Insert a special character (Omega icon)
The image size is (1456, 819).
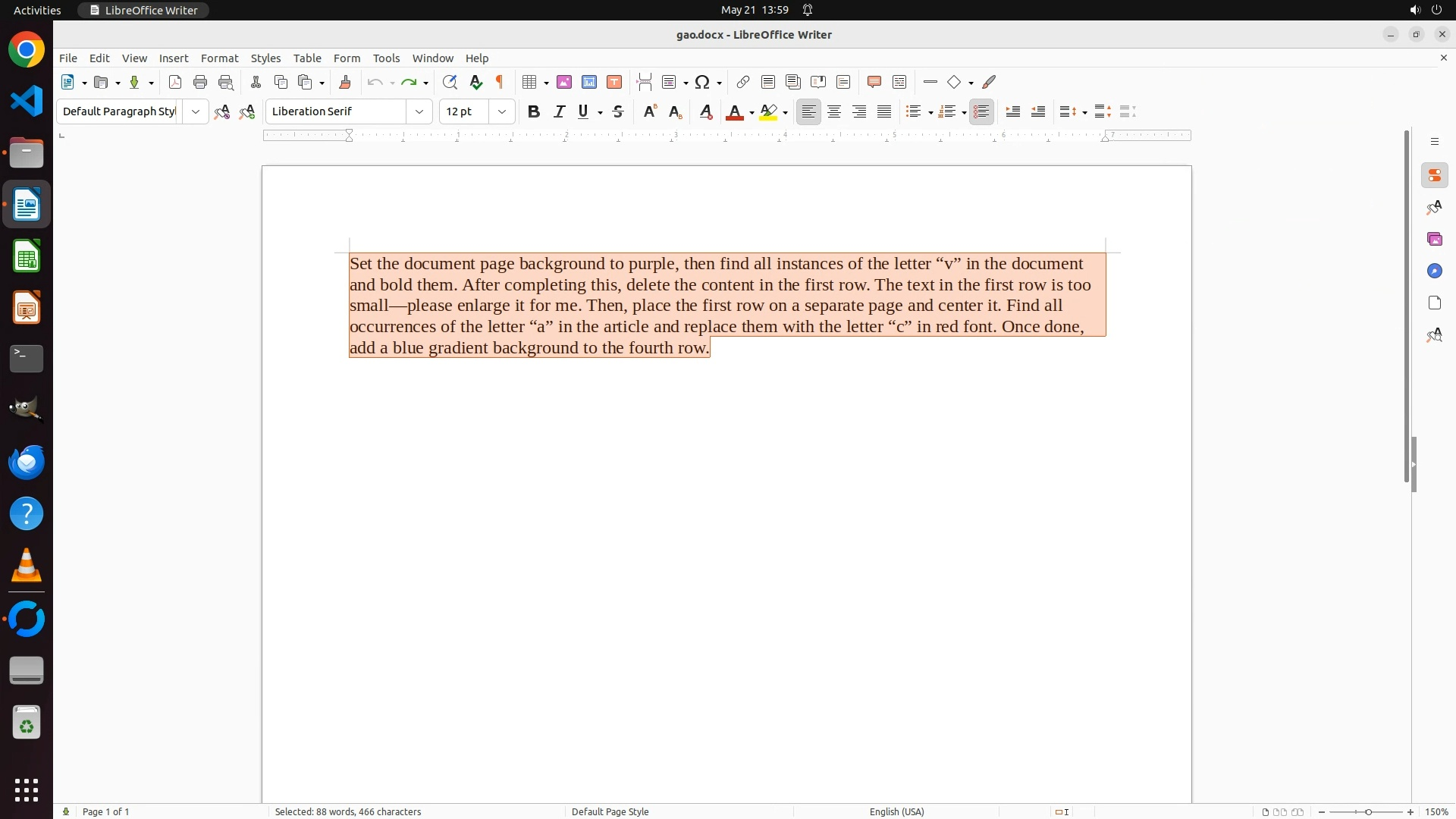(x=702, y=82)
